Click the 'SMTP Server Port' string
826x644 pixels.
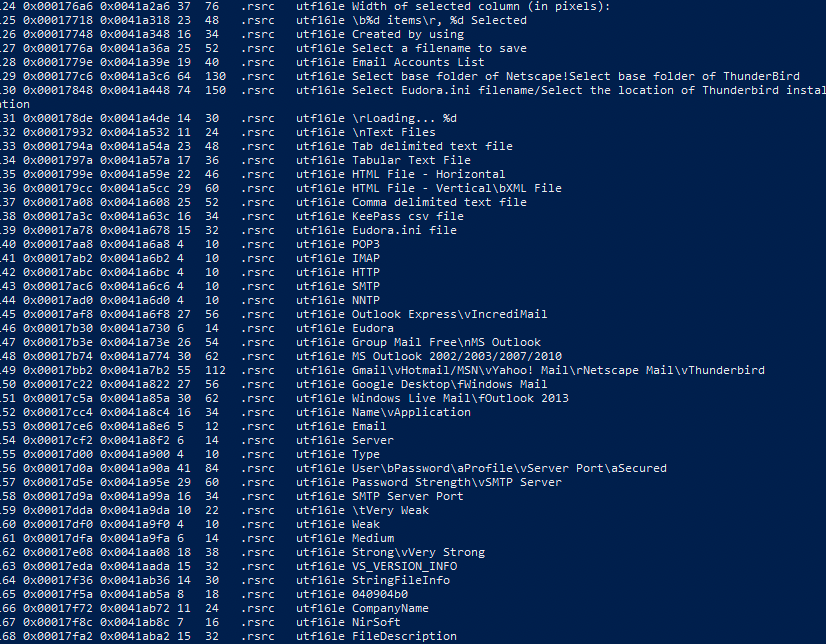pos(408,496)
